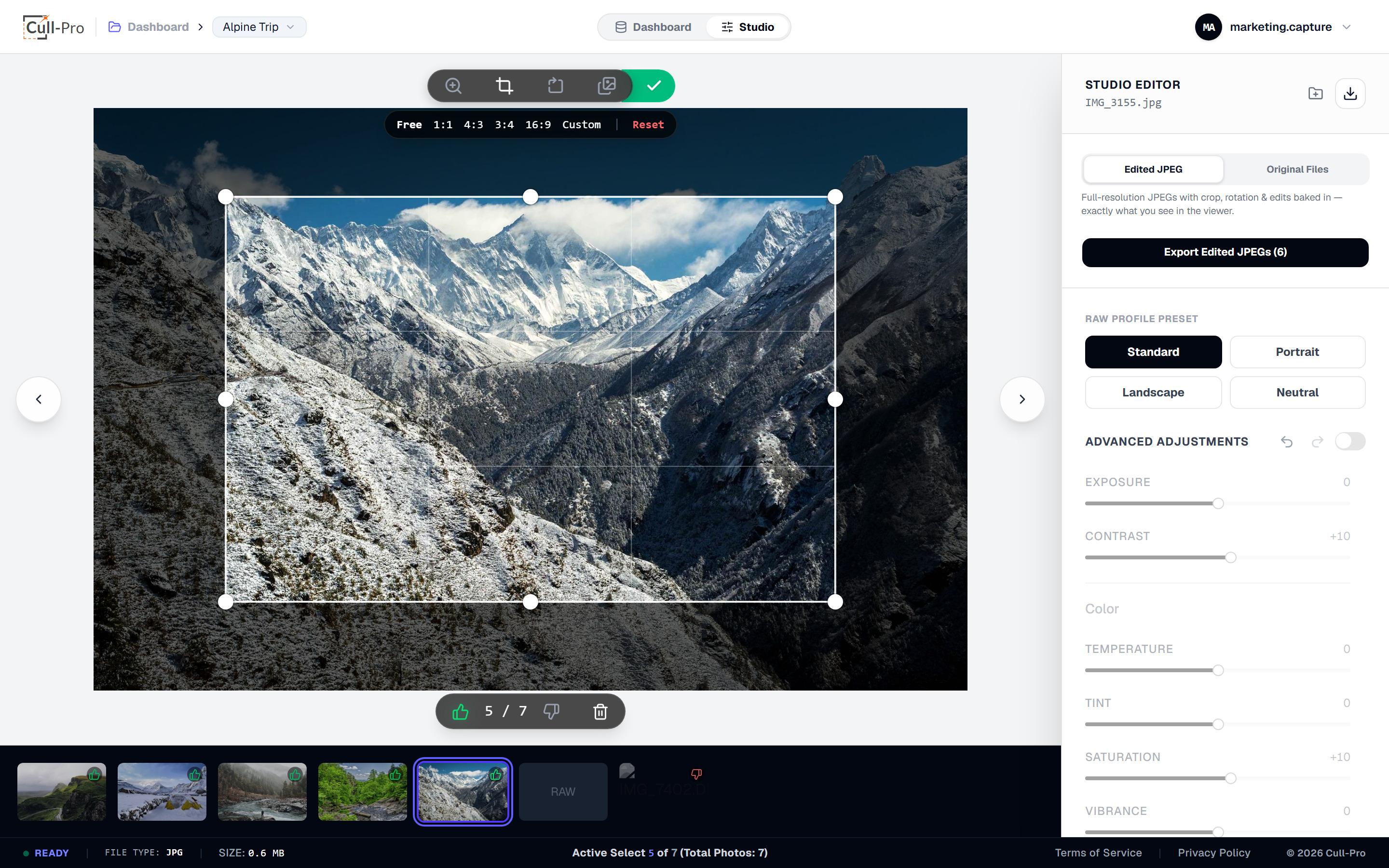
Task: Select the green forest thumbnail
Action: [362, 792]
